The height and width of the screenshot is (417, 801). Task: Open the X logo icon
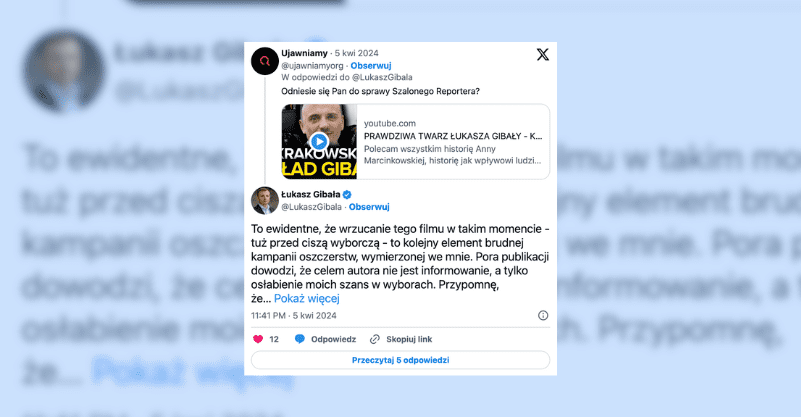(x=543, y=54)
